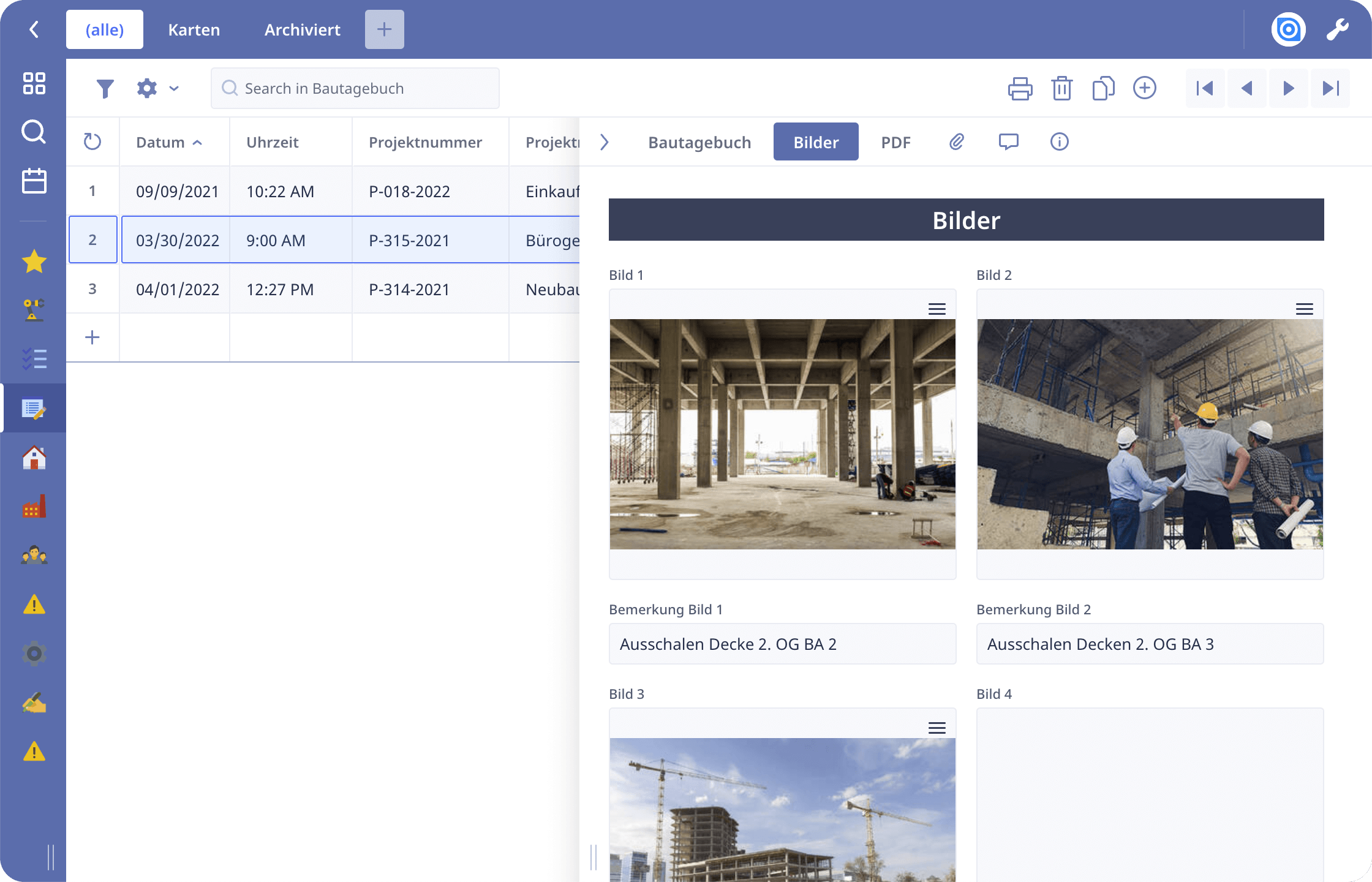Open Bild 2 hamburger menu

1305,309
